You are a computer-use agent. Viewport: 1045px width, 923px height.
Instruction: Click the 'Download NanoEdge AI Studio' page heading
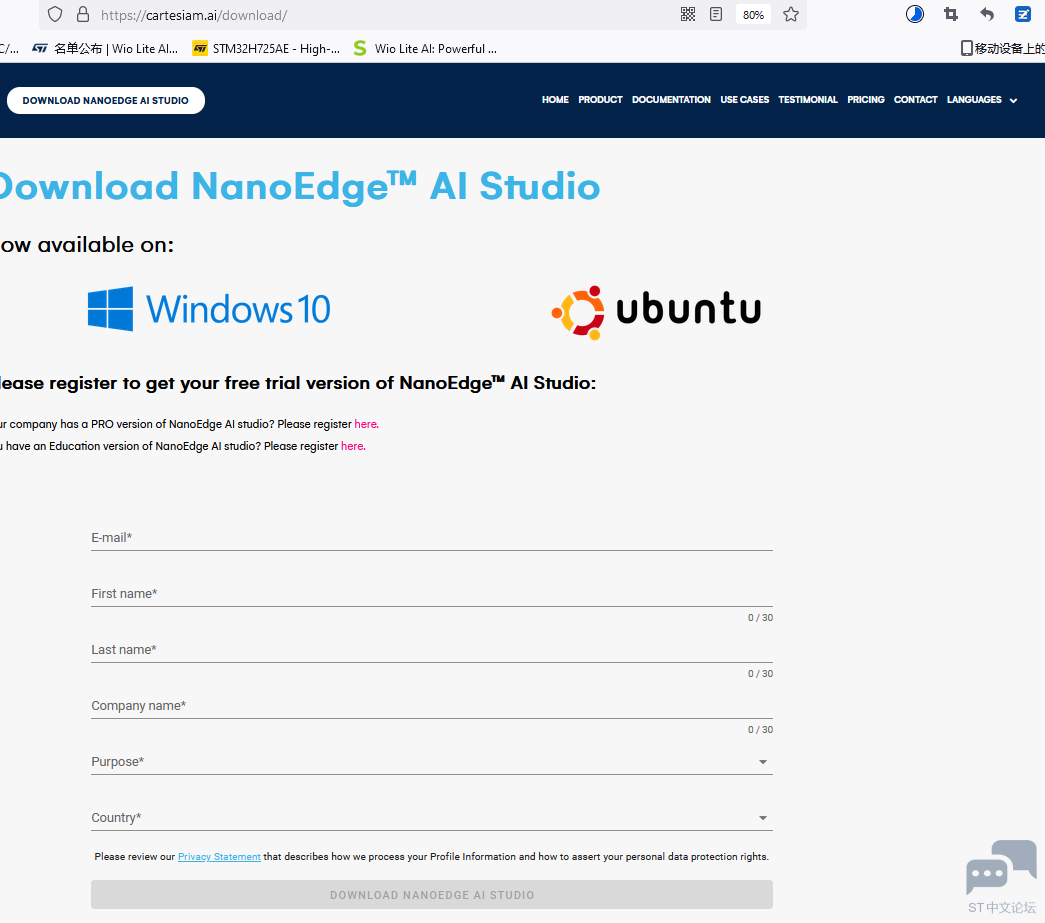[300, 187]
